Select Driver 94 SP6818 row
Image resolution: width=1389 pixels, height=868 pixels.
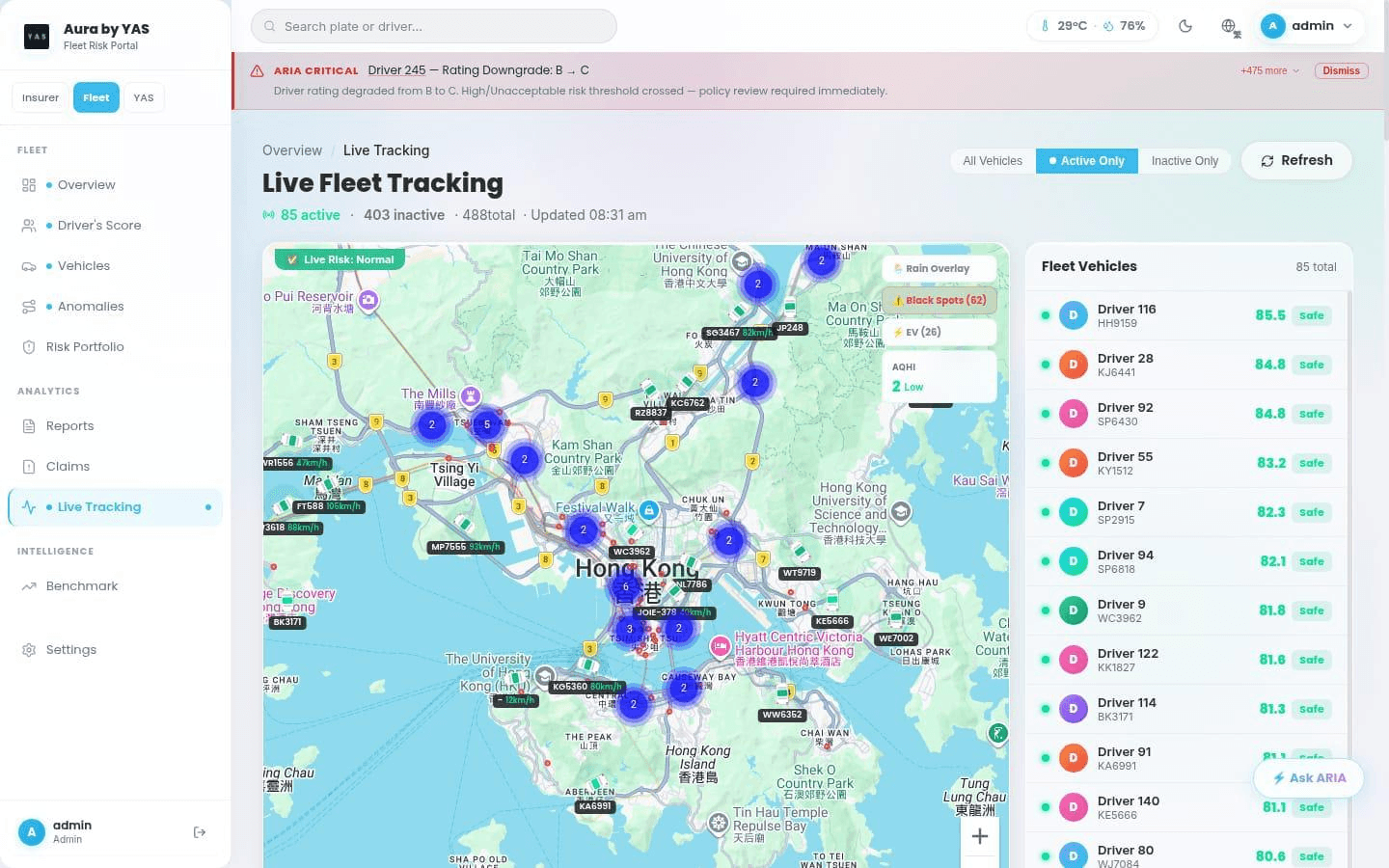click(x=1188, y=561)
